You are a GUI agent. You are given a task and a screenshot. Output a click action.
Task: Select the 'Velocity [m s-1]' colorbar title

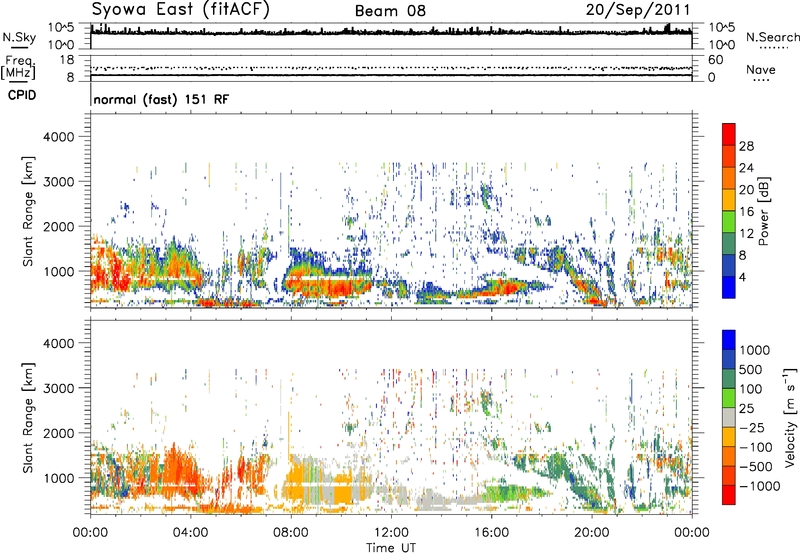click(x=790, y=416)
